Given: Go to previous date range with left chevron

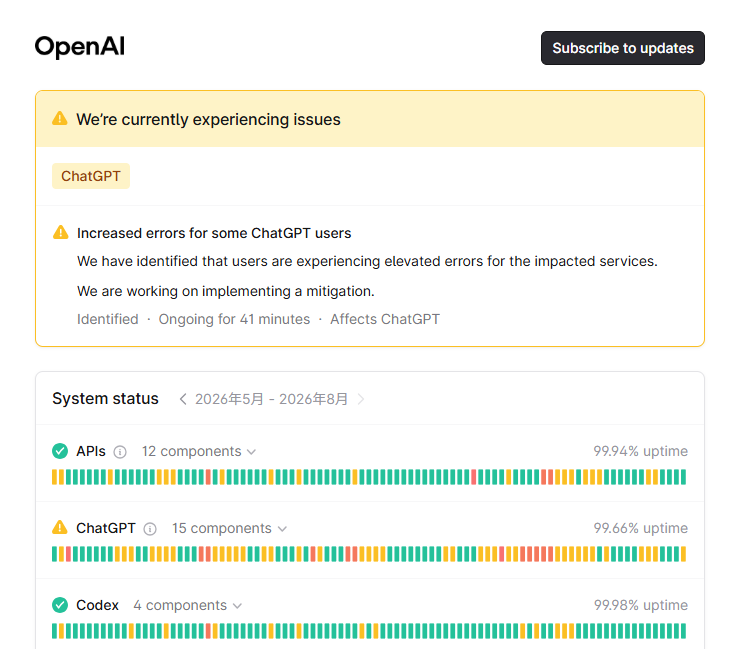Looking at the screenshot, I should [183, 399].
